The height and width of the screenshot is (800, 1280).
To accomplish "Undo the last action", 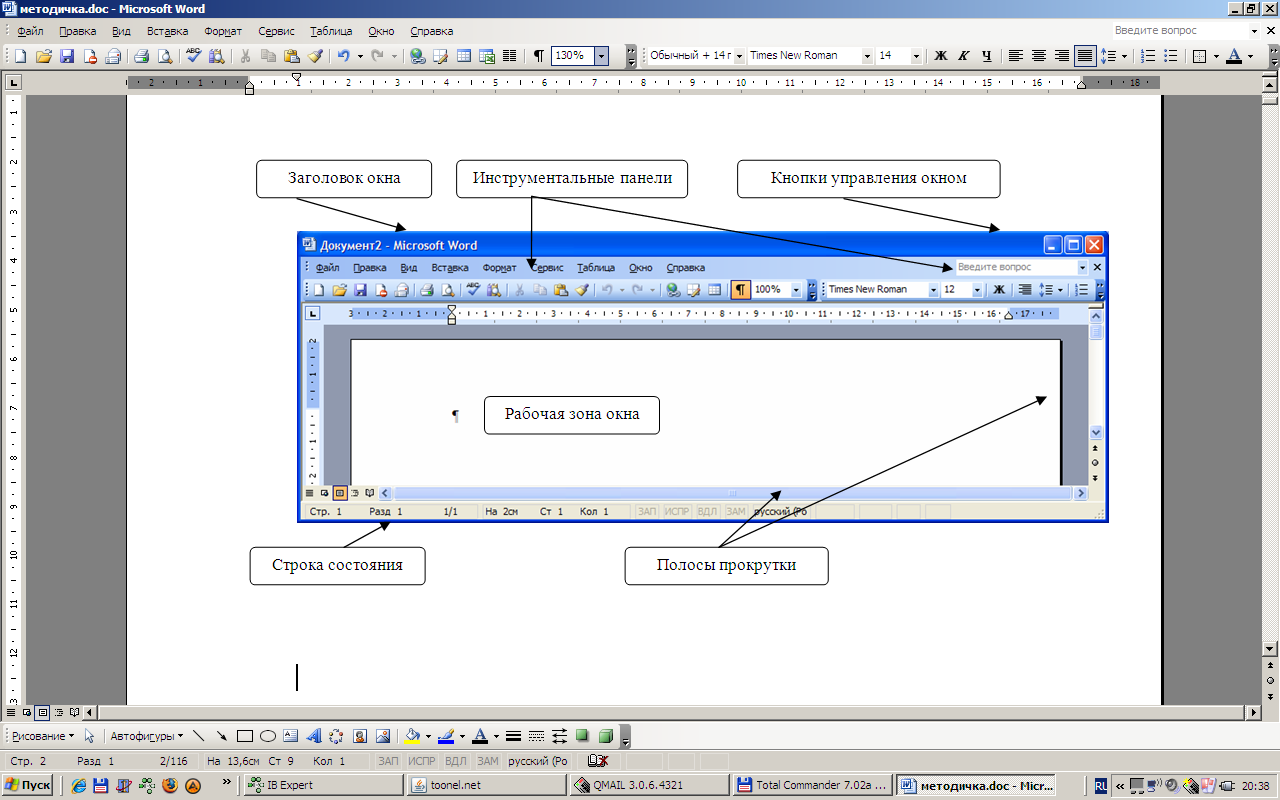I will pyautogui.click(x=343, y=56).
